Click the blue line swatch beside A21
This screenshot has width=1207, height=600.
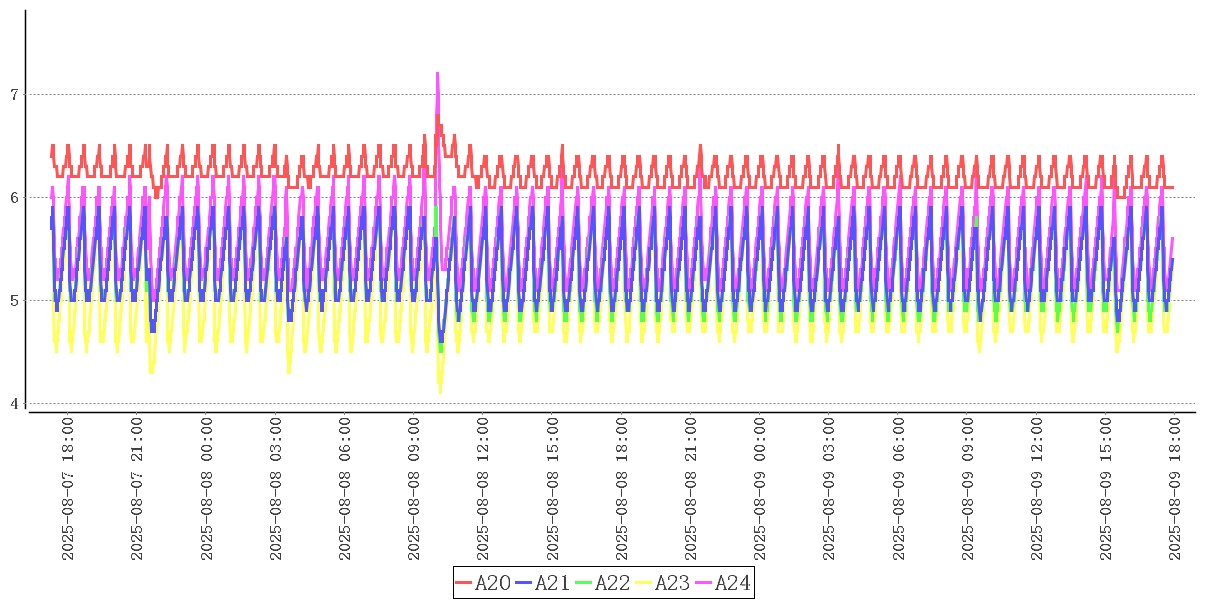tap(523, 583)
